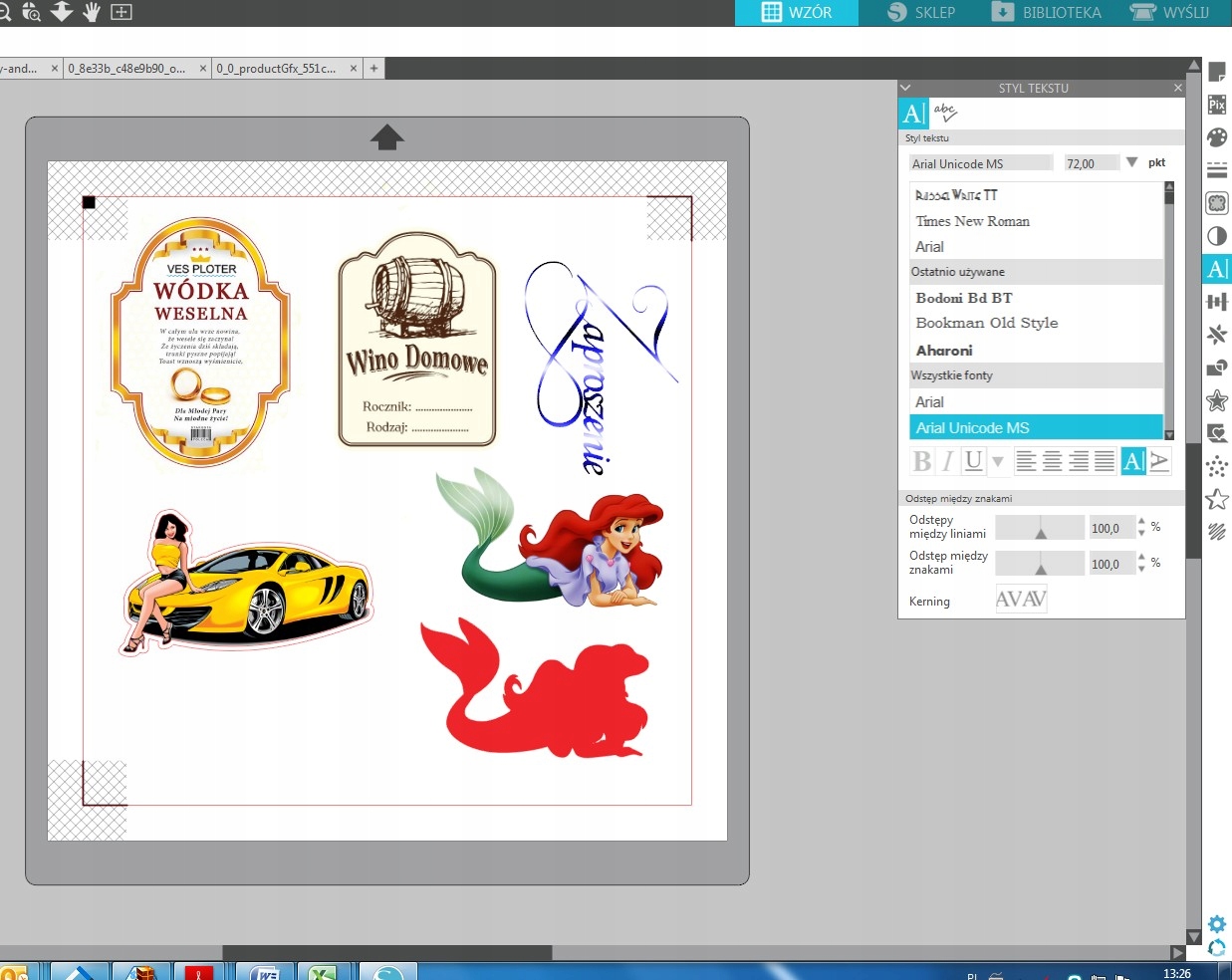Select Bookman Old Style font

986,323
